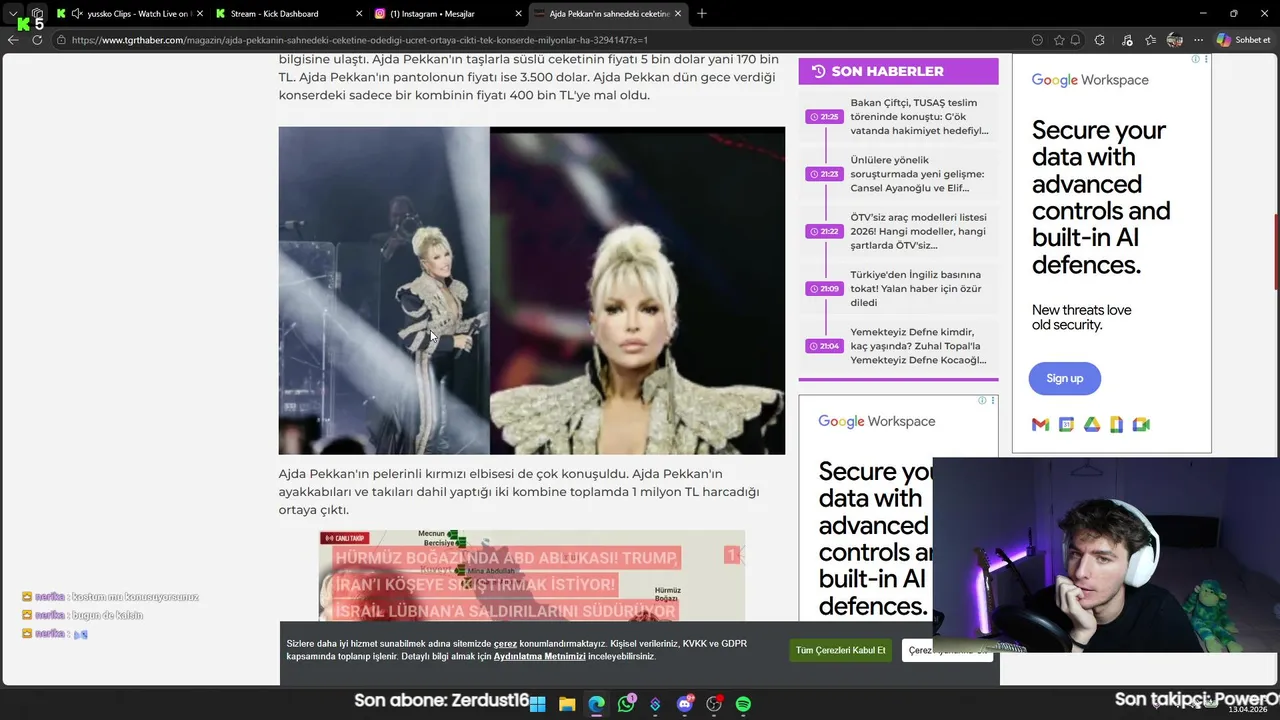Click Sign up in Google Workspace ad
This screenshot has height=720, width=1280.
tap(1065, 378)
